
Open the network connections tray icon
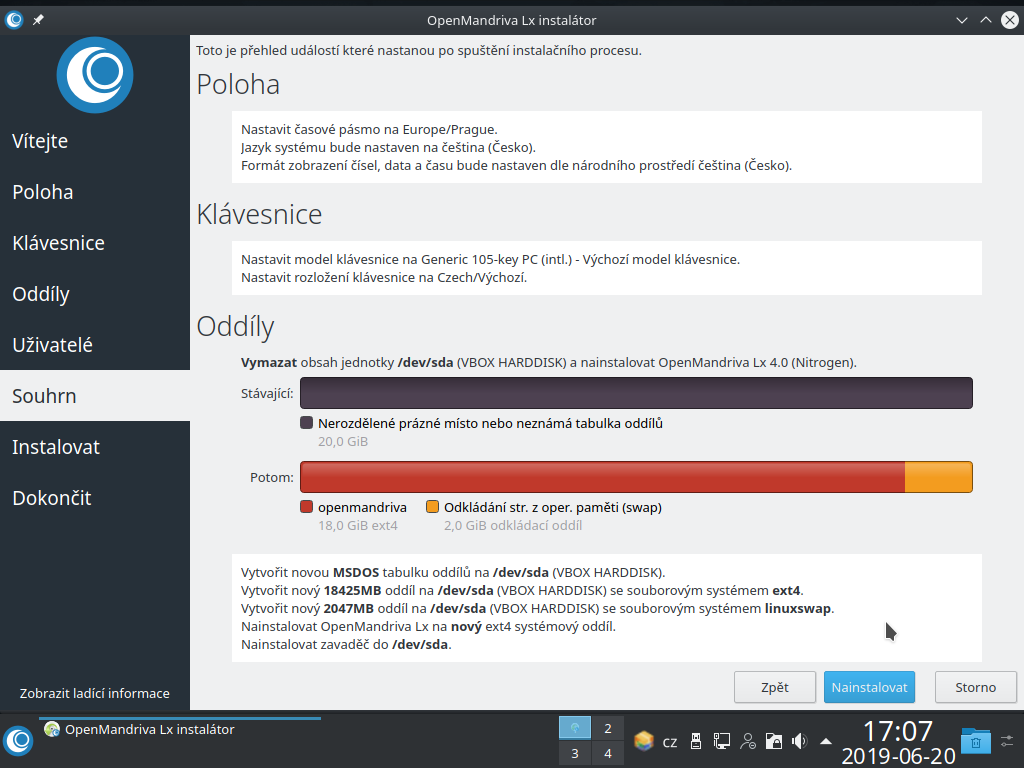[721, 741]
